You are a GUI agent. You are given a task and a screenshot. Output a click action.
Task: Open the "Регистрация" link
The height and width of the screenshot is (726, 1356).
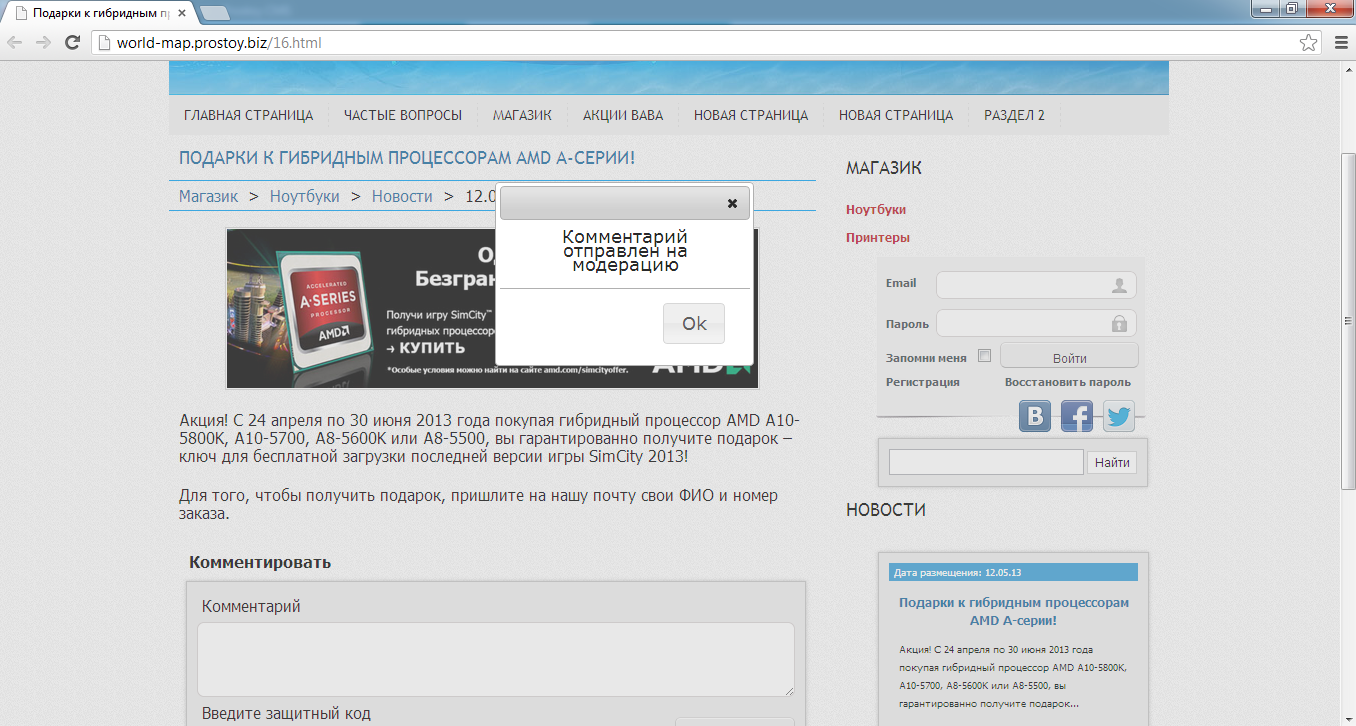coord(923,382)
